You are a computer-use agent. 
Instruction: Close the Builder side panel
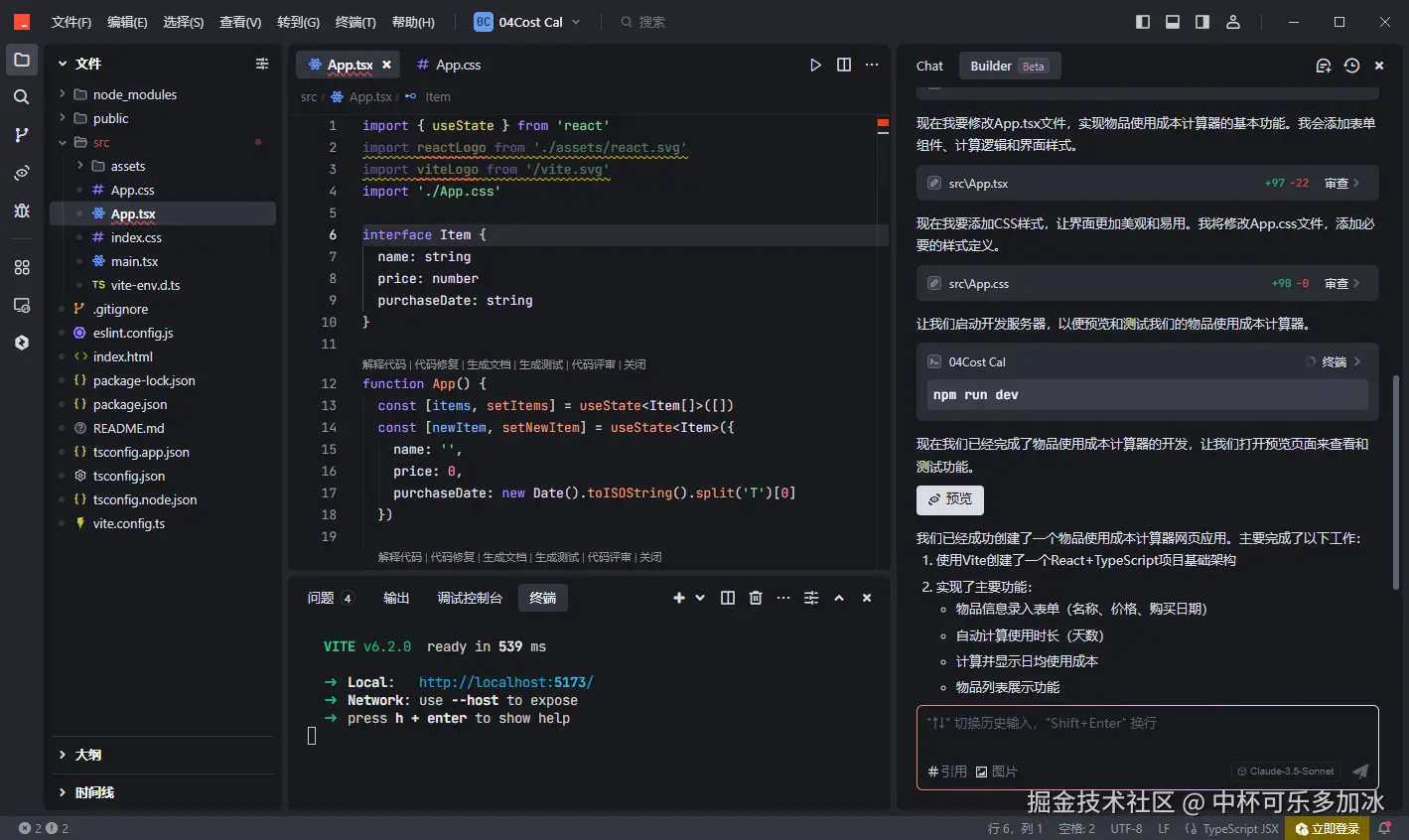1379,66
